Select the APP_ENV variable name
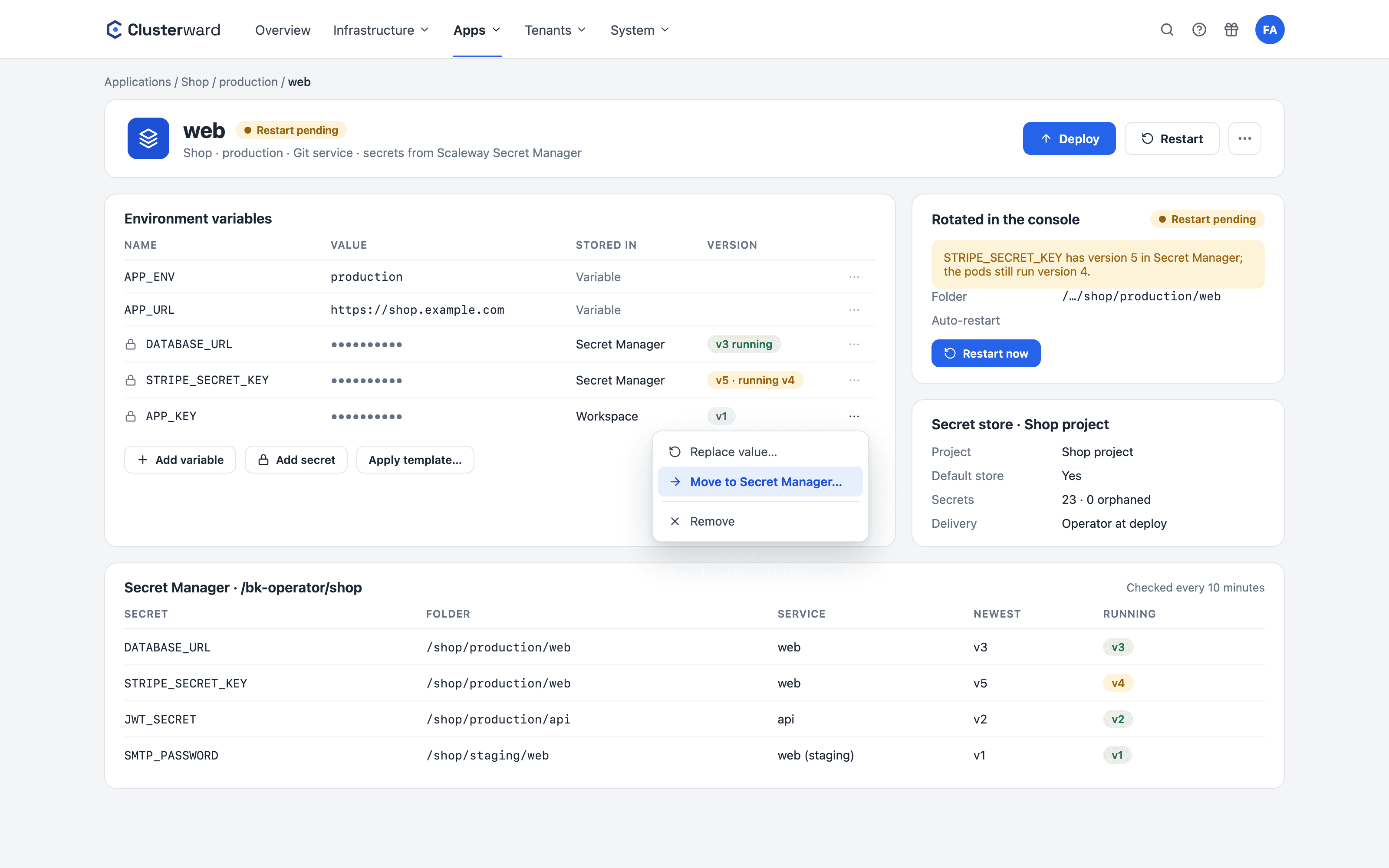Screen dimensions: 1389x868 coord(149,277)
